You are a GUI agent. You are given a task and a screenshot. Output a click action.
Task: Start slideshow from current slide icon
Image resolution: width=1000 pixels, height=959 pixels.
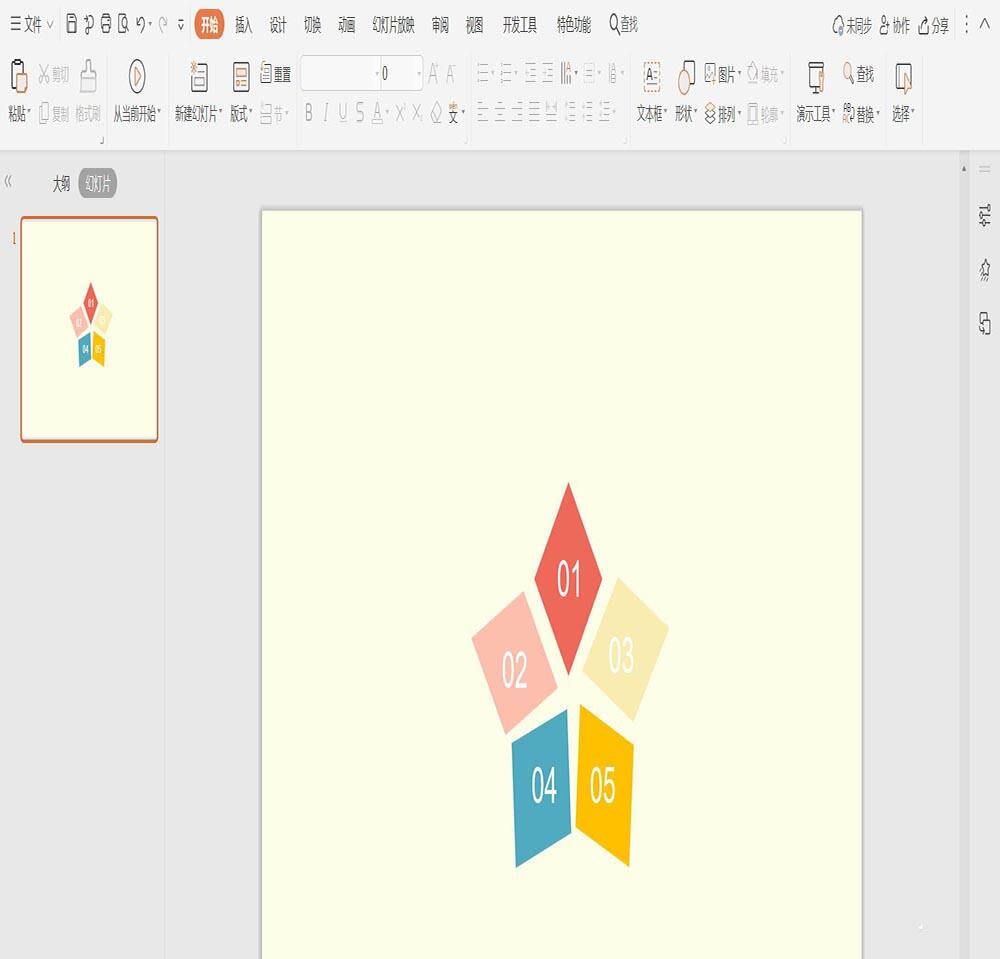point(137,76)
